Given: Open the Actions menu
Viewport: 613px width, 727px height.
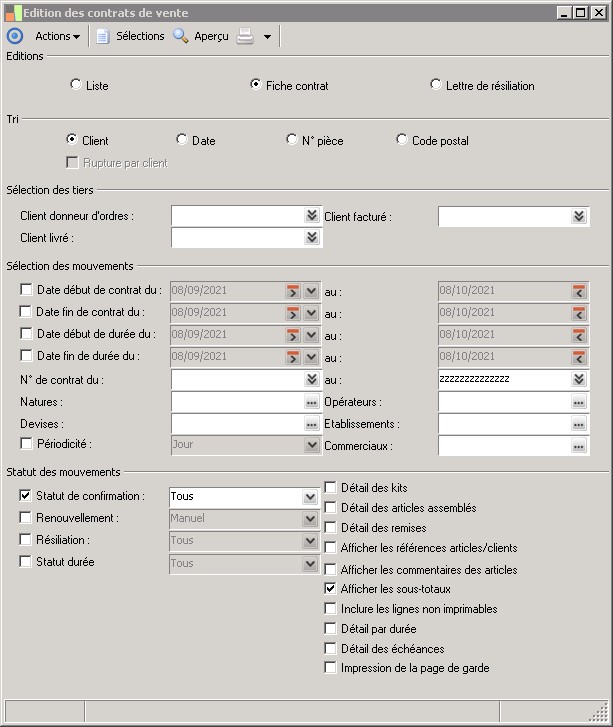Looking at the screenshot, I should [57, 36].
